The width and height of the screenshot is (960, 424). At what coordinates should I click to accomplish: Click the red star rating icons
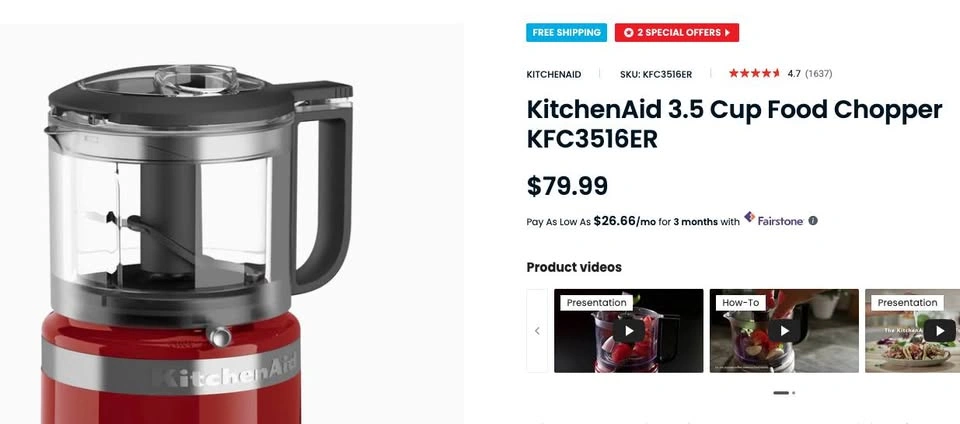click(x=754, y=73)
